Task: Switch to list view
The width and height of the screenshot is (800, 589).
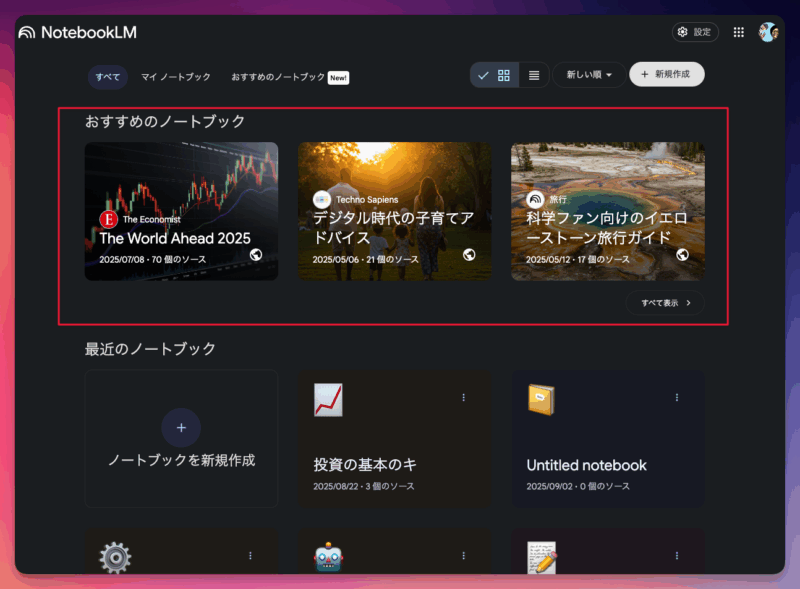Action: [x=534, y=75]
